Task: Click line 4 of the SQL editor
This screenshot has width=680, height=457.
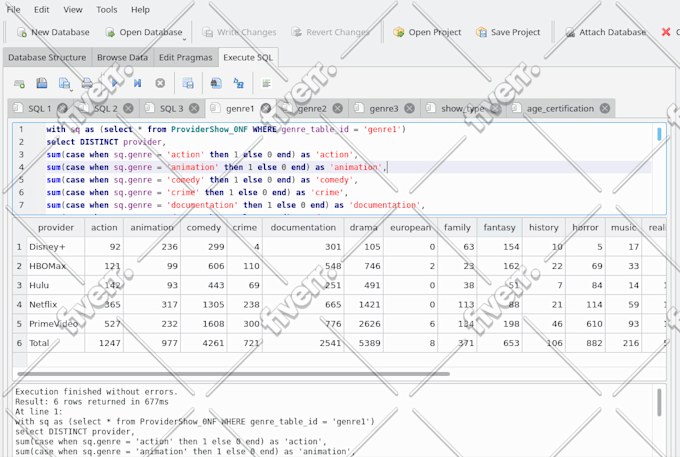Action: pyautogui.click(x=347, y=167)
